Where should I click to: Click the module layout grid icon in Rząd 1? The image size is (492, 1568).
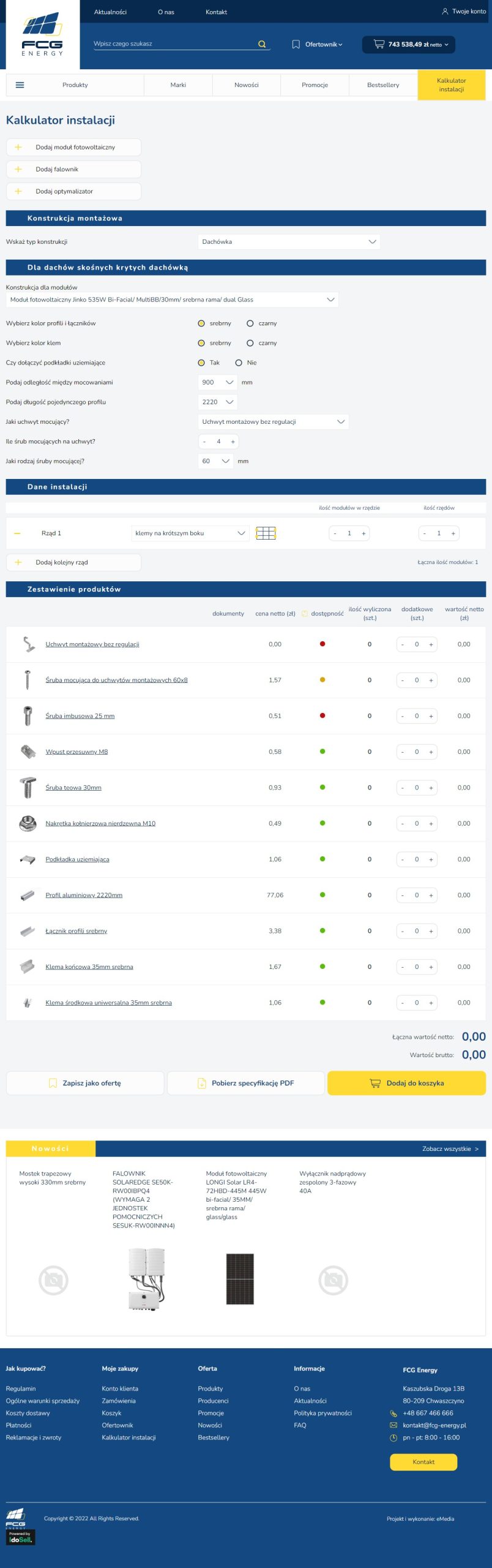coord(266,533)
